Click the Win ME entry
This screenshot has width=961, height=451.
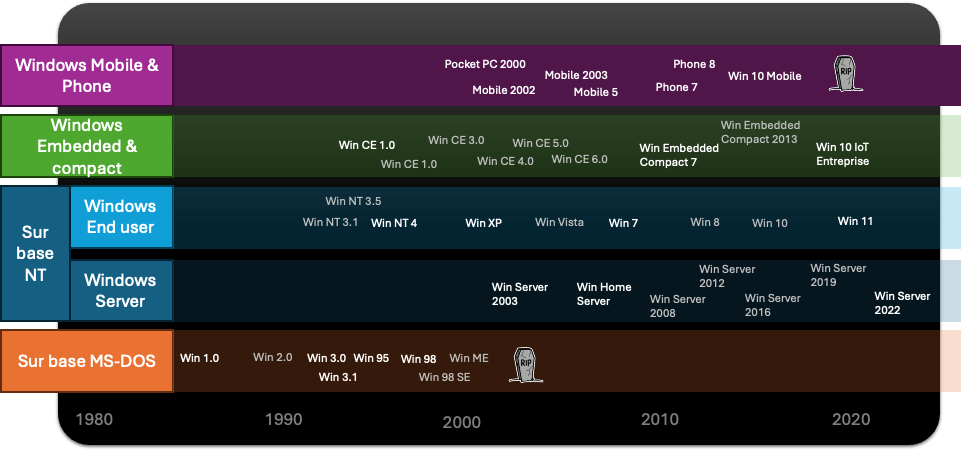(x=469, y=358)
